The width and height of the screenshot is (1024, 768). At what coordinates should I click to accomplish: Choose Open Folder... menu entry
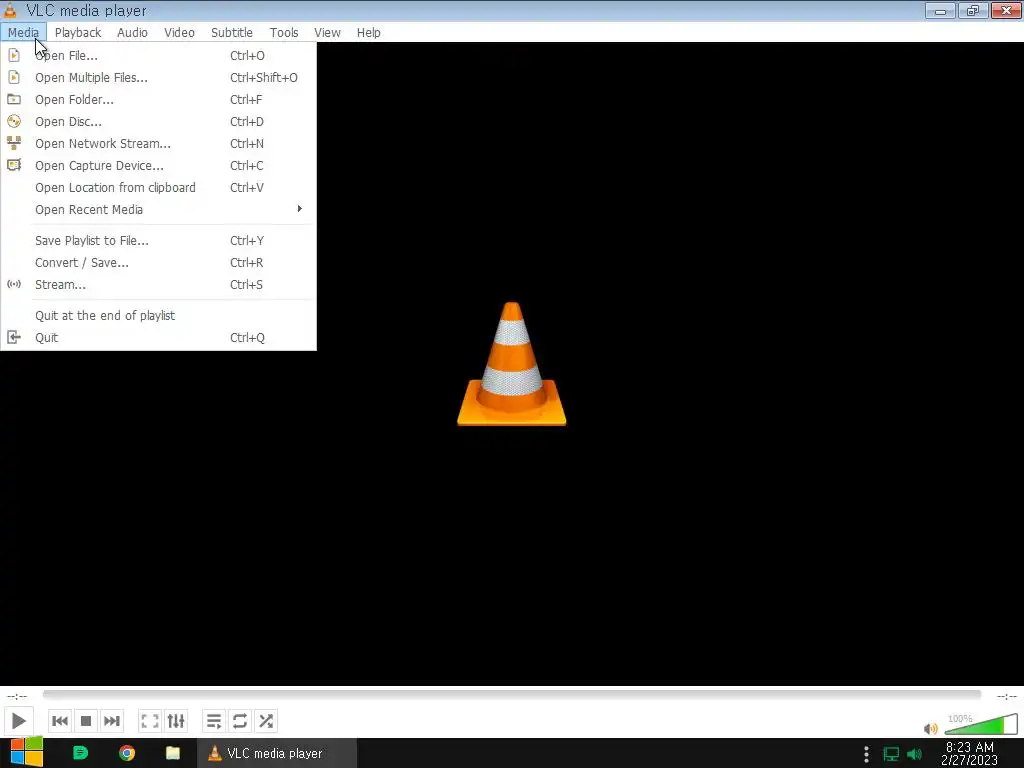tap(159, 100)
